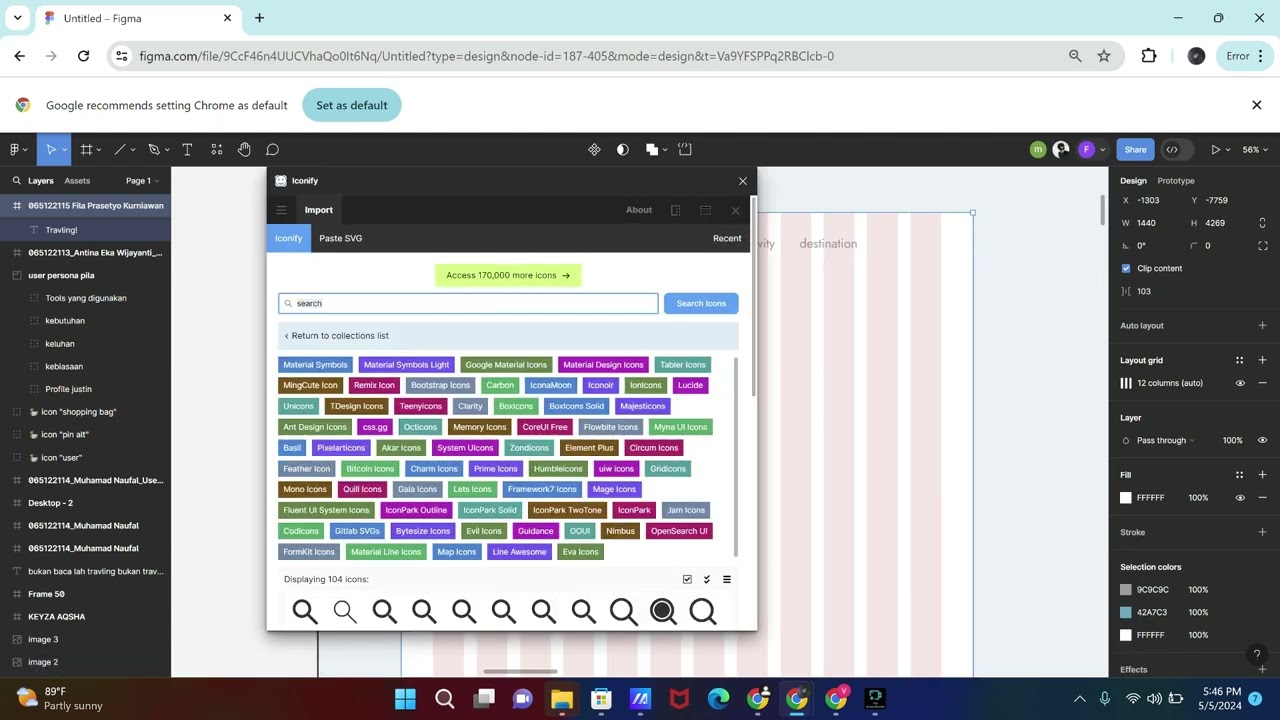The height and width of the screenshot is (720, 1280).
Task: Open the Pass through blend dropdown
Action: [1165, 440]
